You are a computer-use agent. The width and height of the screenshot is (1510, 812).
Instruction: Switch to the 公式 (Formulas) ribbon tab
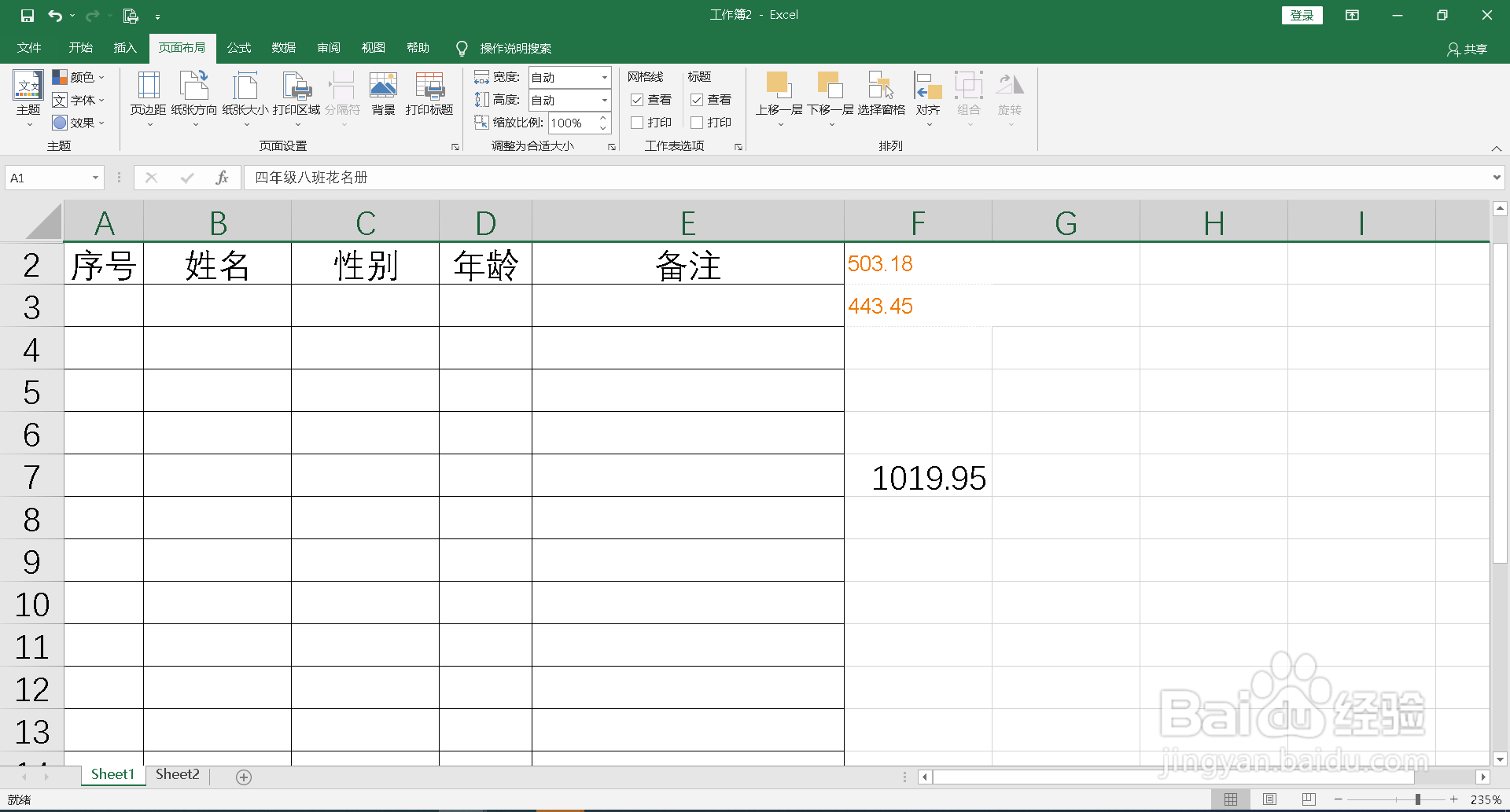click(x=238, y=47)
